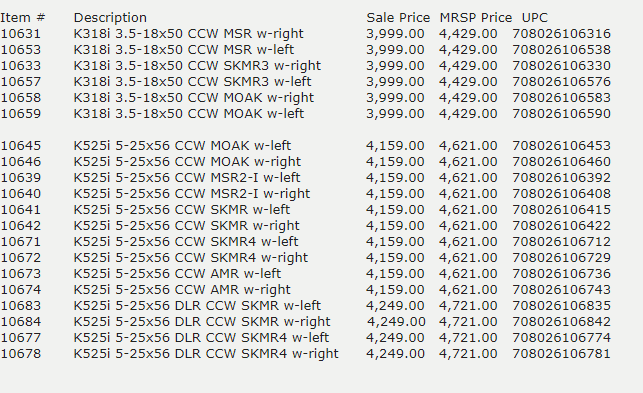Click K525i SKMR4 w-left description

[x=186, y=242]
